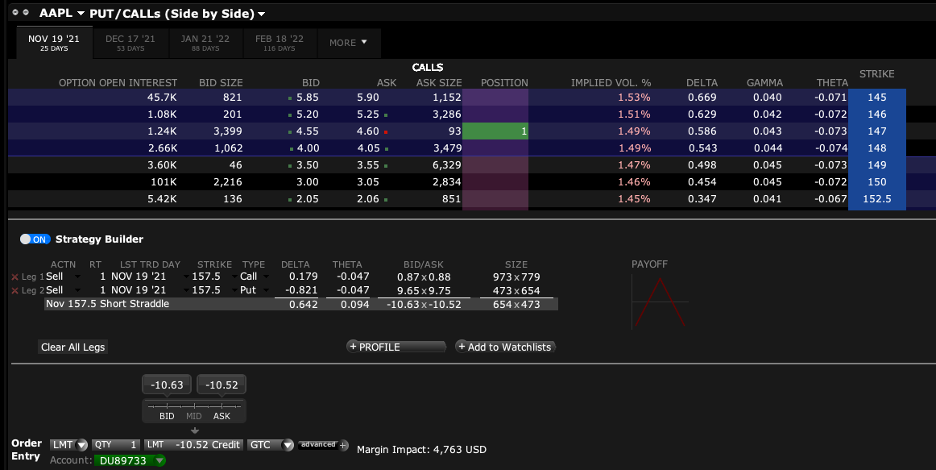Click the 9.65 x 9.75 Leg 2 bid/ask
The image size is (936, 470).
point(424,291)
